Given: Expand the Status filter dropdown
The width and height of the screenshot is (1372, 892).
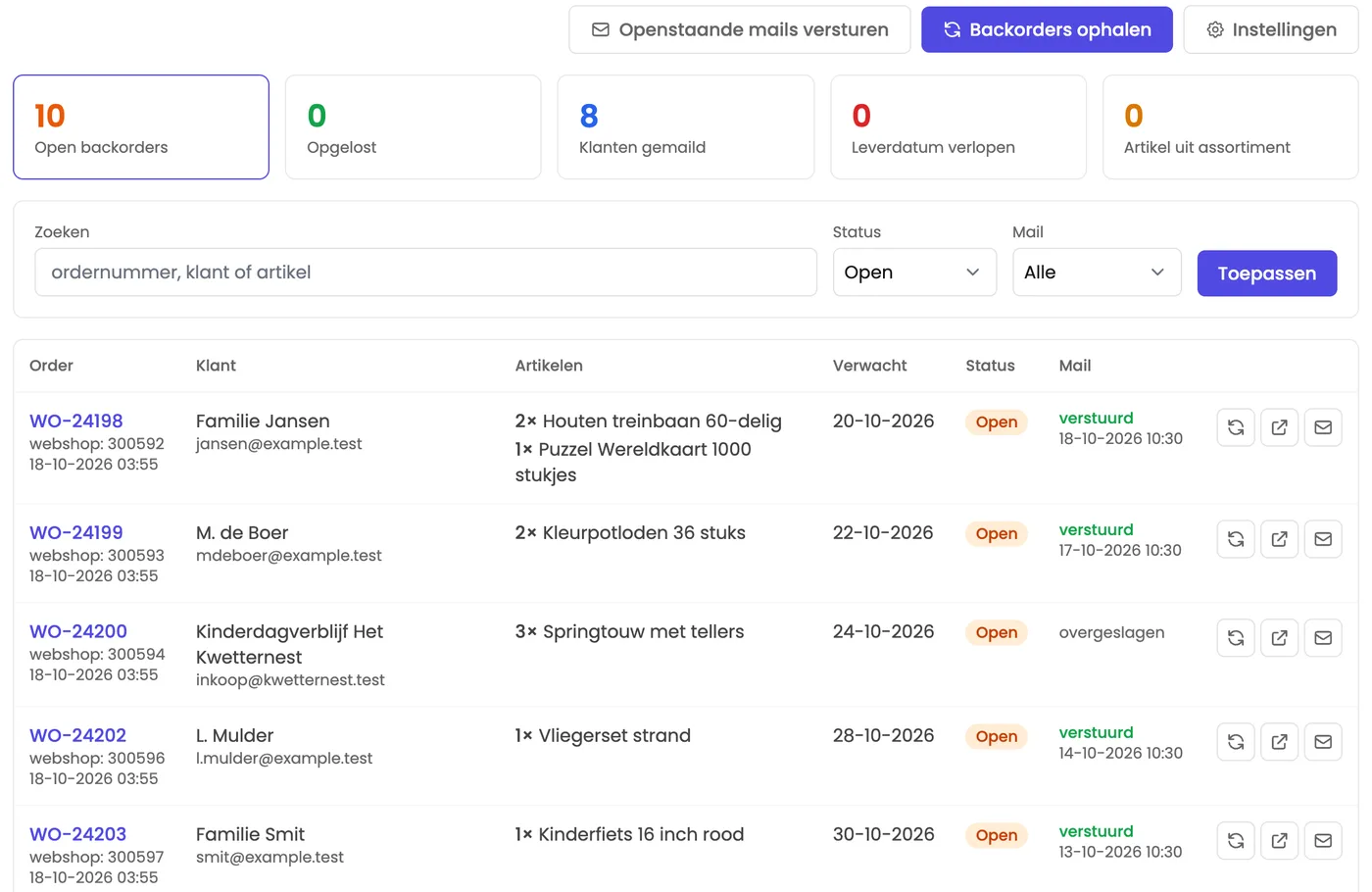Looking at the screenshot, I should (x=914, y=273).
